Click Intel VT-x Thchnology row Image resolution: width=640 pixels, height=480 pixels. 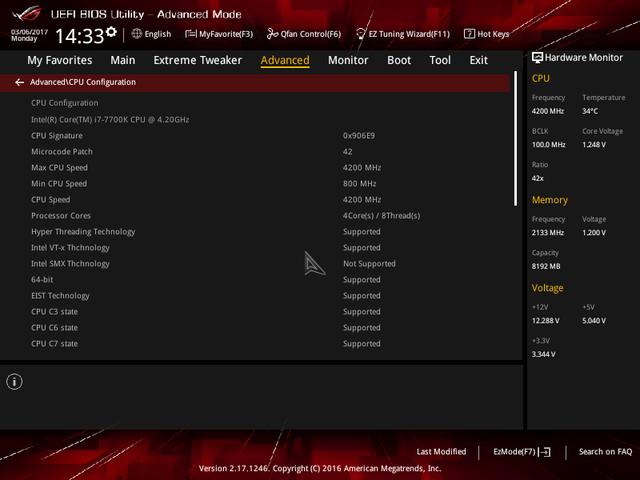tap(255, 248)
